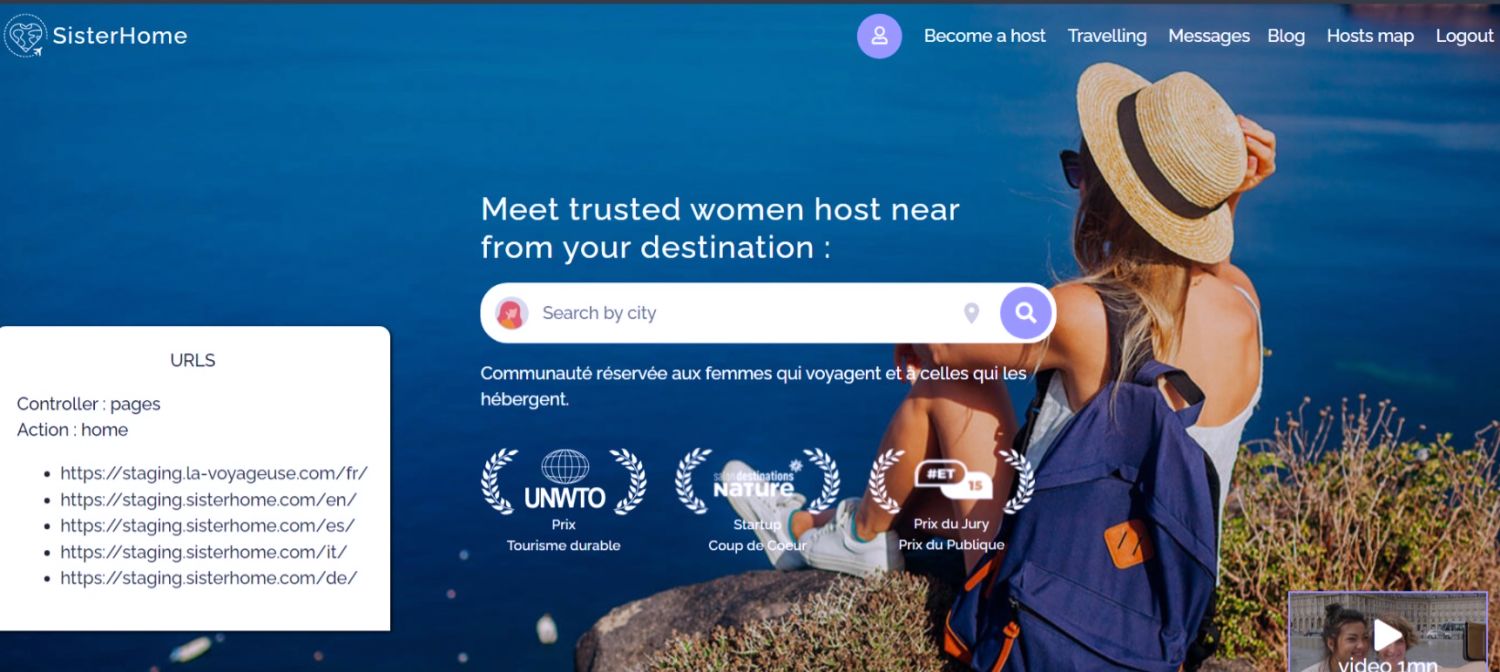Go to Messages in the navigation
This screenshot has height=672, width=1500.
click(x=1209, y=36)
